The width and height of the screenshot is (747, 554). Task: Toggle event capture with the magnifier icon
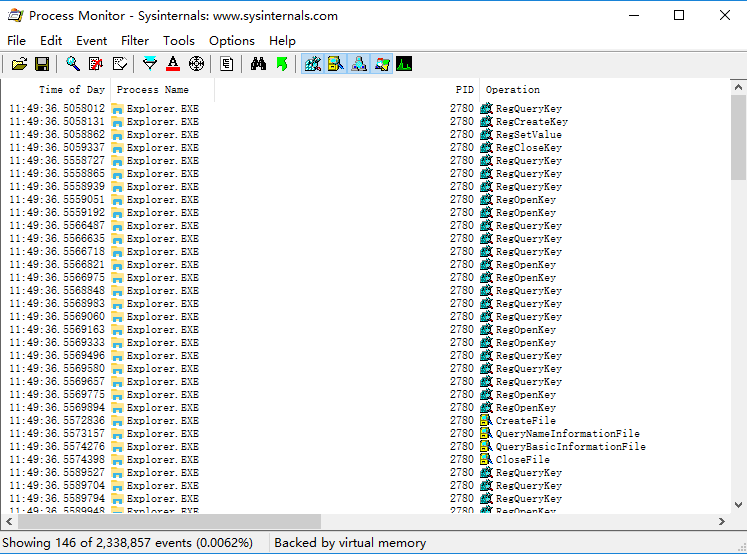pyautogui.click(x=73, y=64)
